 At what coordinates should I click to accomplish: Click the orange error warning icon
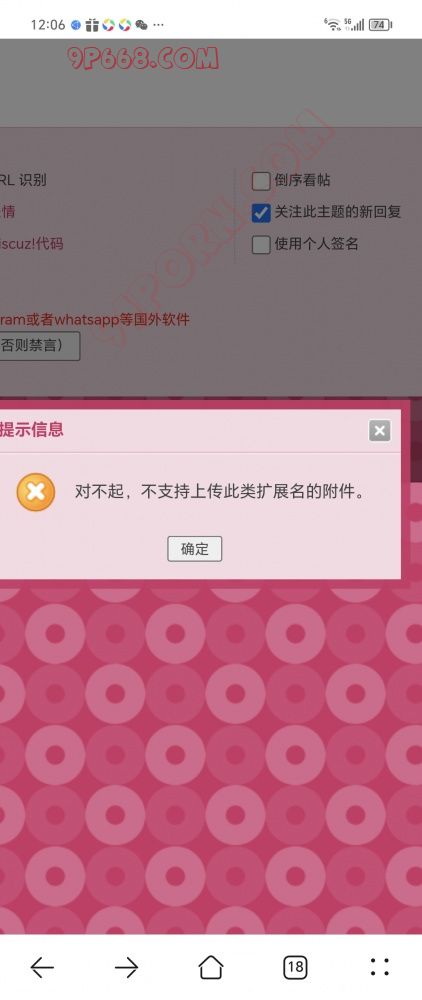36,492
